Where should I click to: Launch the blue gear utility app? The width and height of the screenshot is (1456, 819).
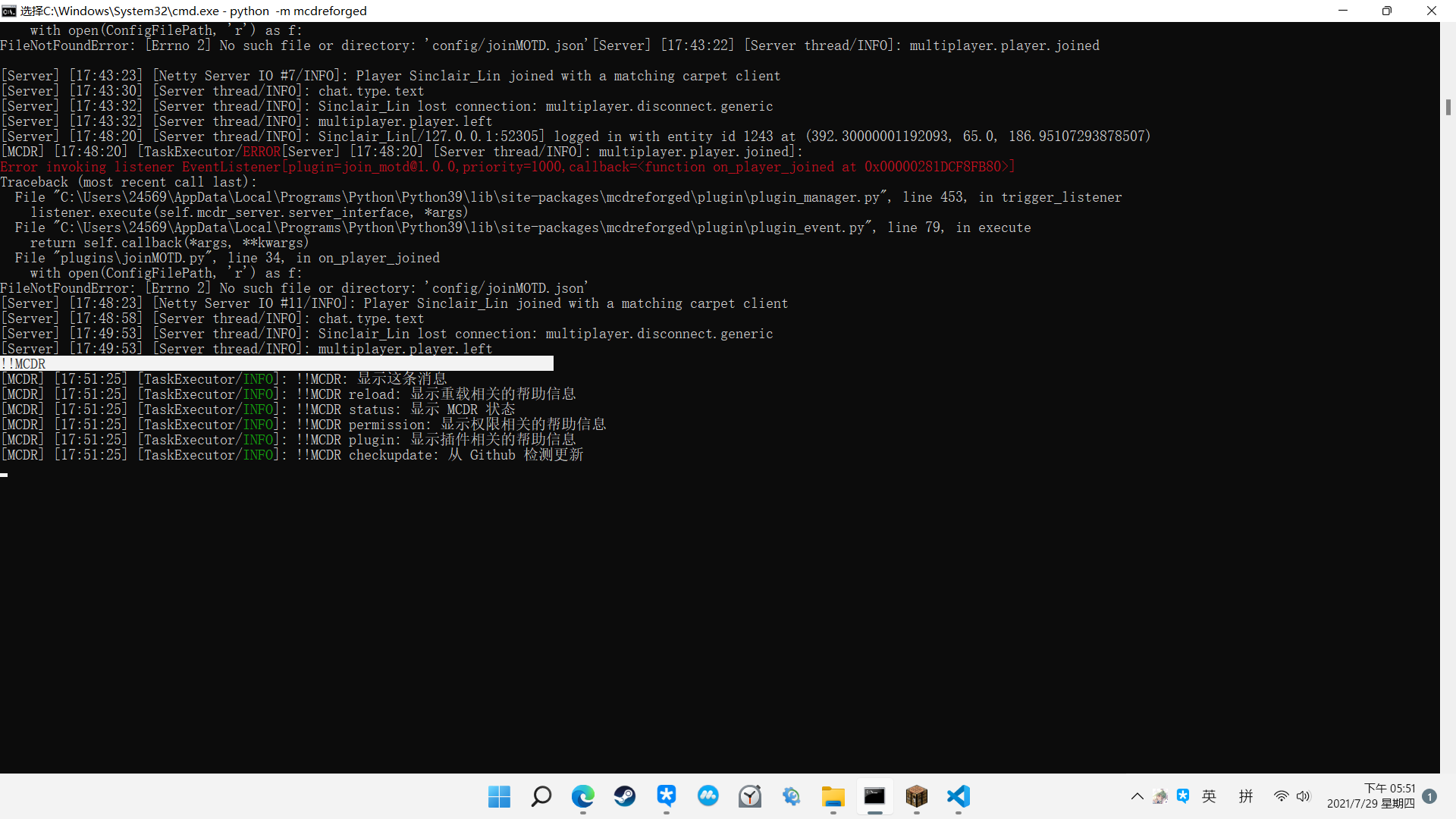pyautogui.click(x=791, y=797)
